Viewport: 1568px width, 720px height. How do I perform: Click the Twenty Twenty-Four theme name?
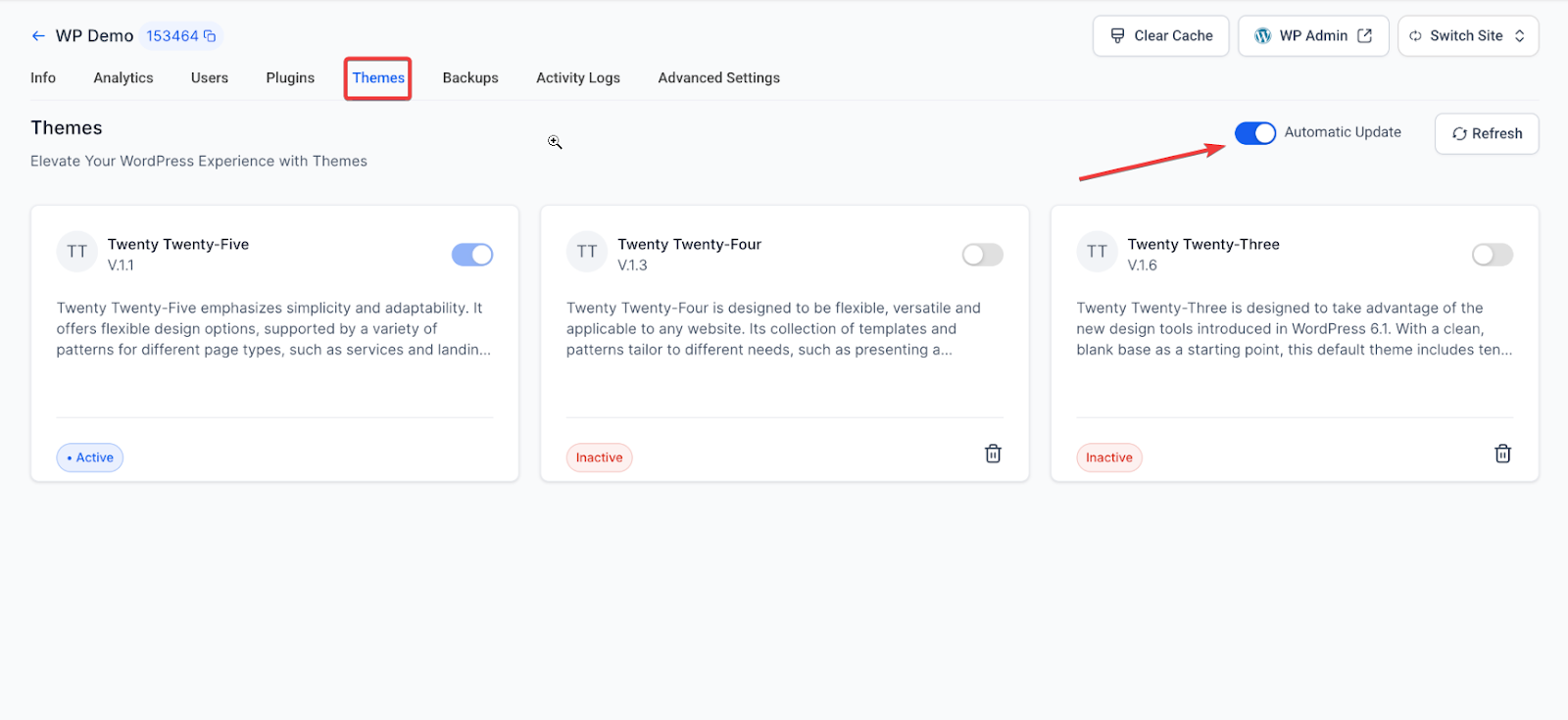point(689,244)
